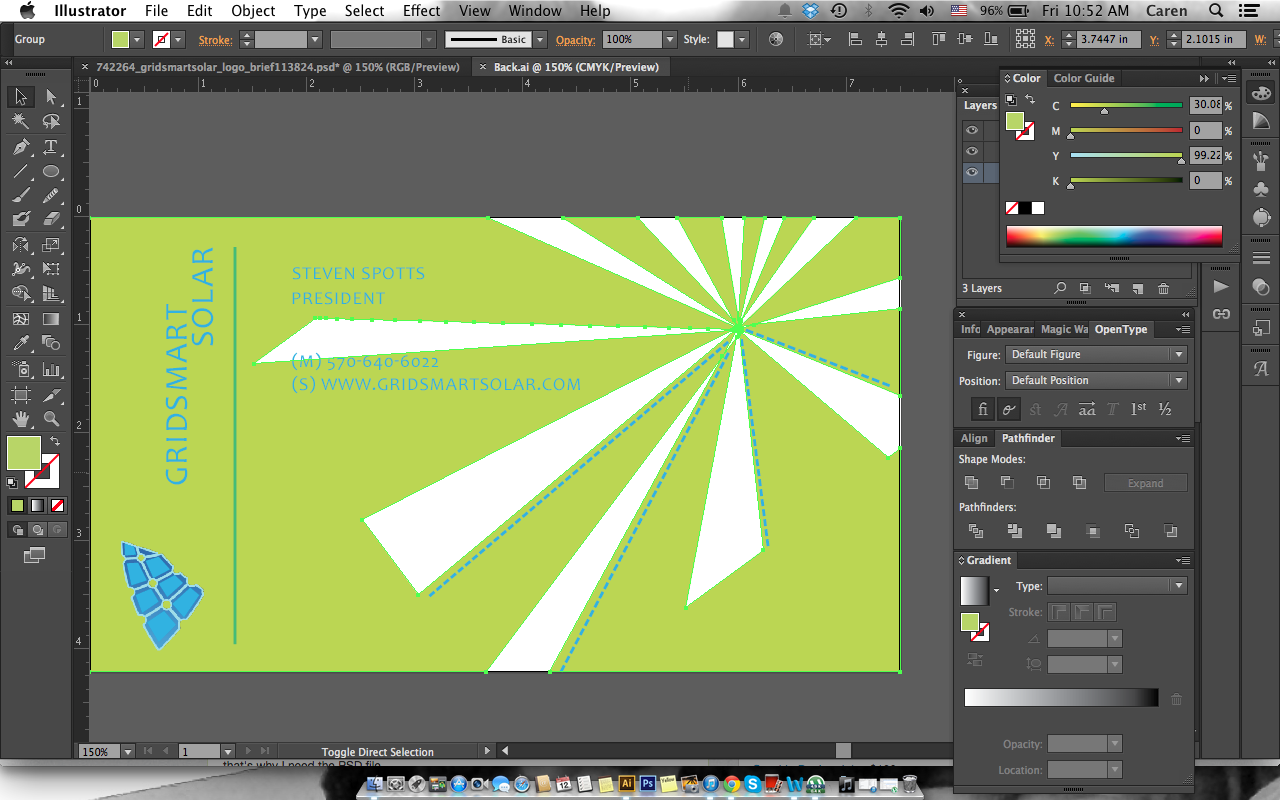Click the Expand button in Pathfinder
Viewport: 1280px width, 800px height.
[1145, 483]
